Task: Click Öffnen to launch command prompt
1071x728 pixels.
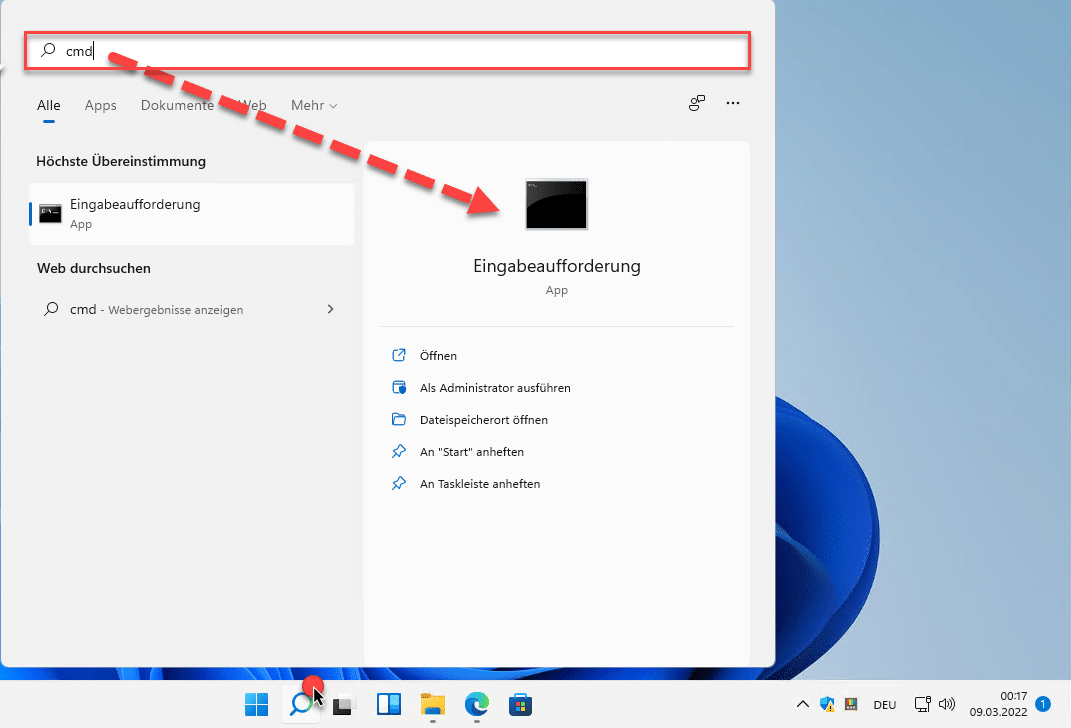Action: tap(438, 356)
